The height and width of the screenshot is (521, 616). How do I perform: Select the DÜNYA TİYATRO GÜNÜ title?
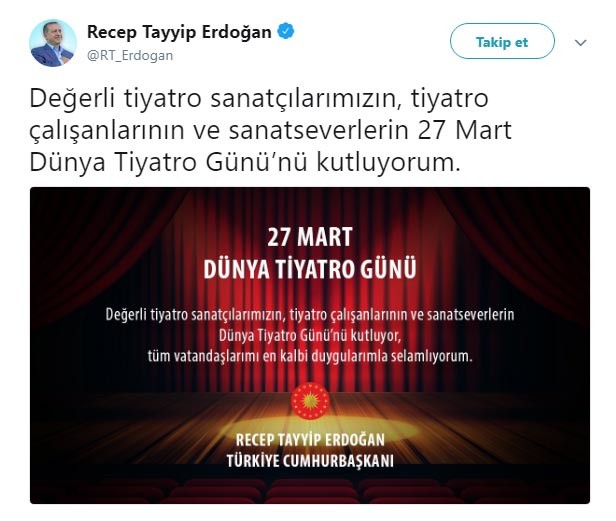click(x=310, y=269)
